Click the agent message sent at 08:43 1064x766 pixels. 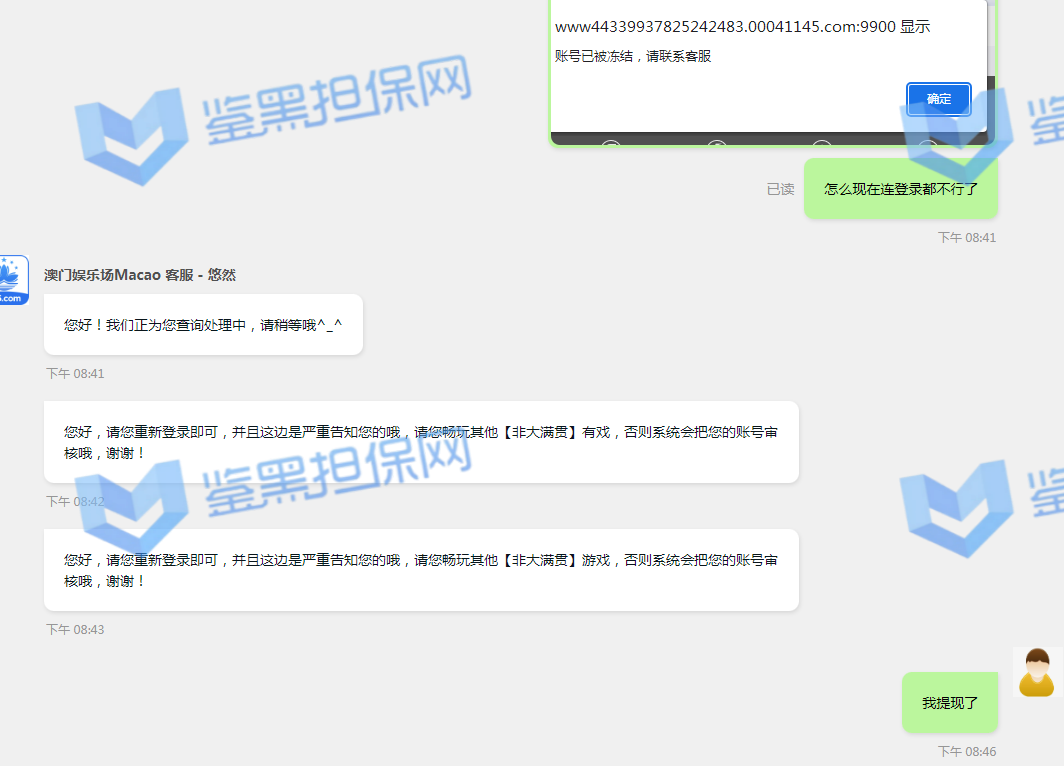420,570
